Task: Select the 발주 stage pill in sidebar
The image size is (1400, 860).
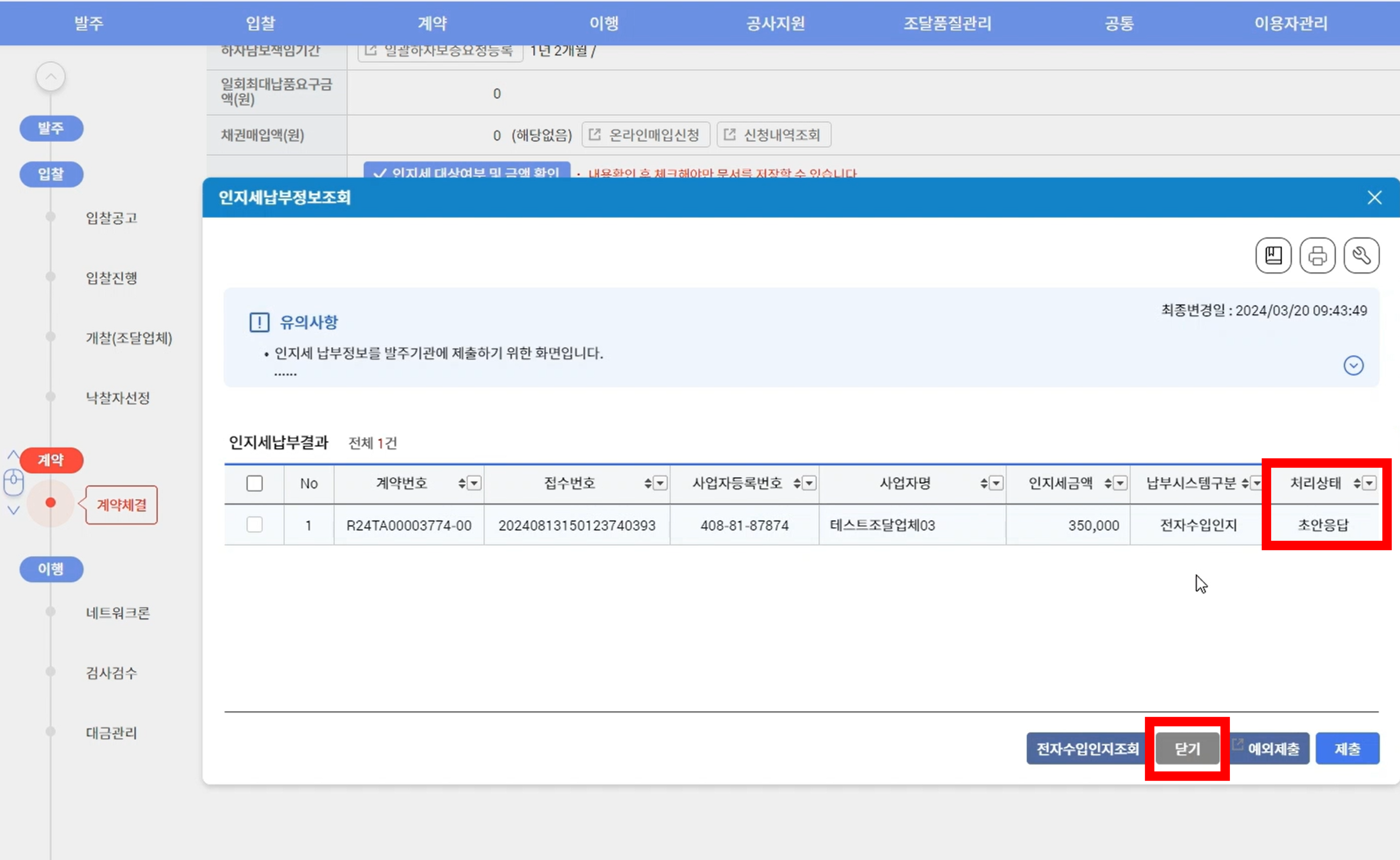Action: pyautogui.click(x=51, y=128)
